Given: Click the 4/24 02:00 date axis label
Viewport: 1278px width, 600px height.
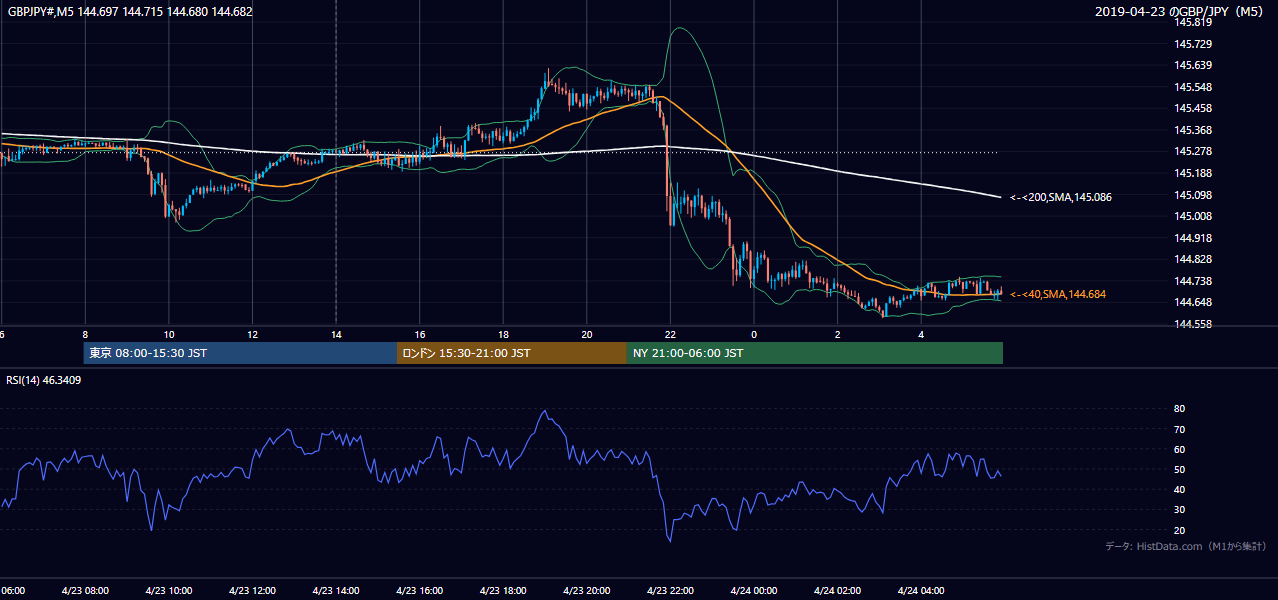Looking at the screenshot, I should 837,591.
